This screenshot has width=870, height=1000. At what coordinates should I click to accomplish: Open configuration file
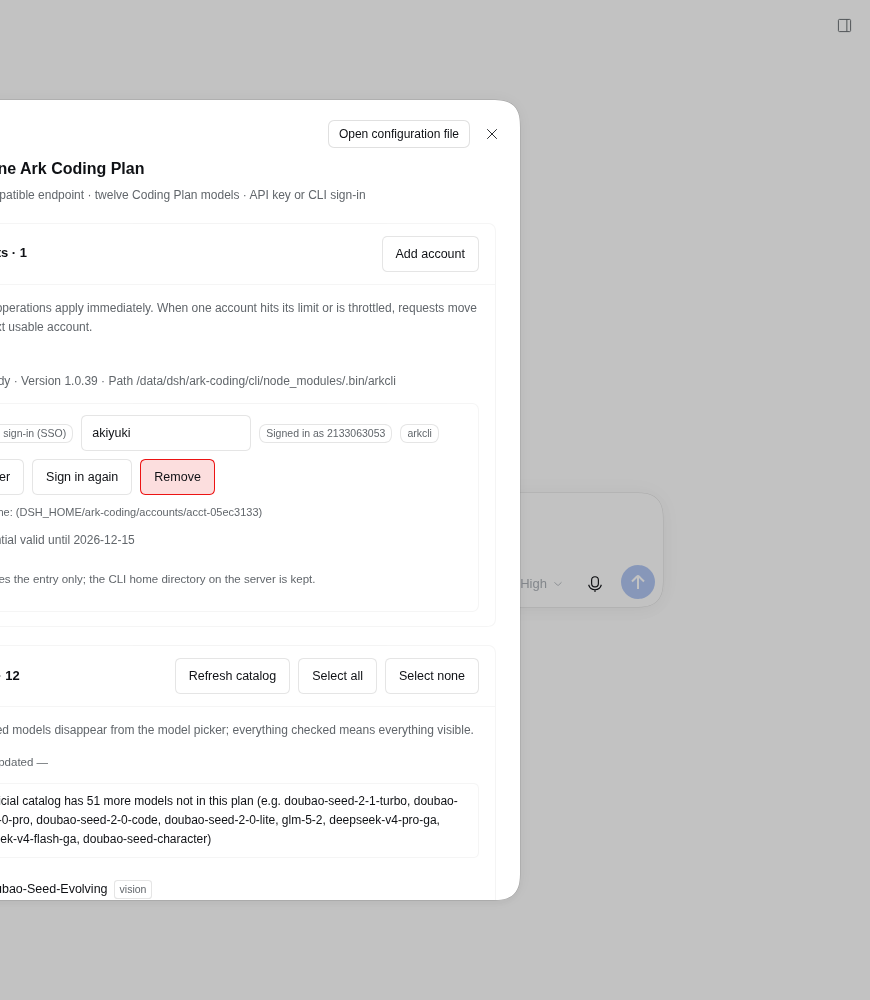coord(399,134)
